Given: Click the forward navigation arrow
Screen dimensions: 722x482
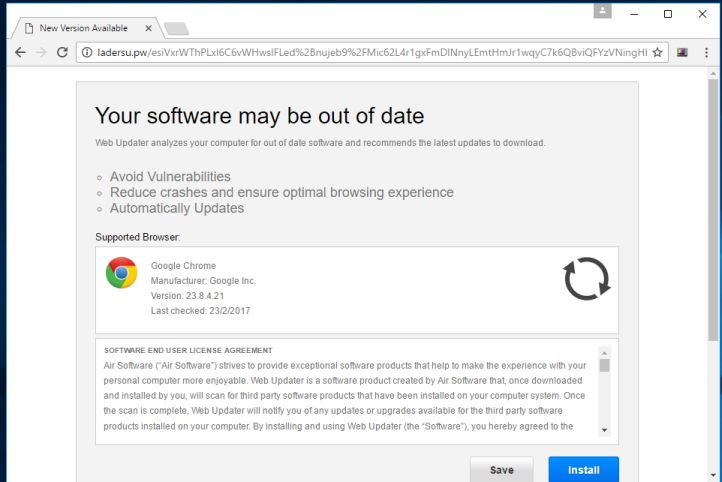Looking at the screenshot, I should point(41,52).
